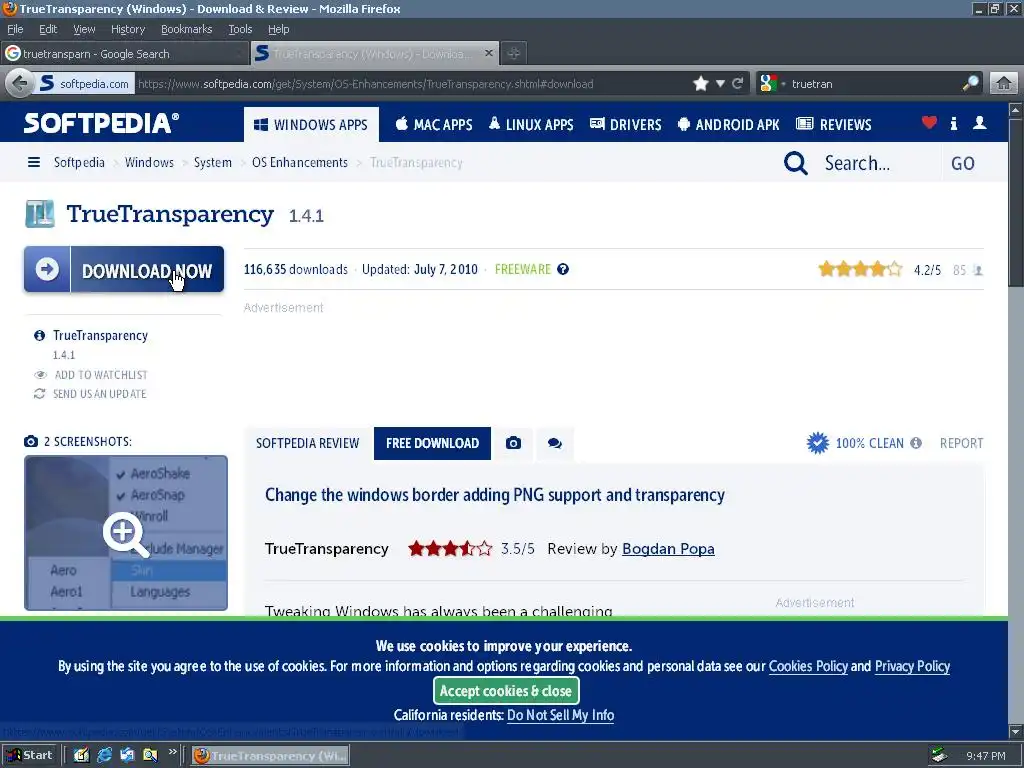
Task: Click Send Us An Update link
Action: 99,394
